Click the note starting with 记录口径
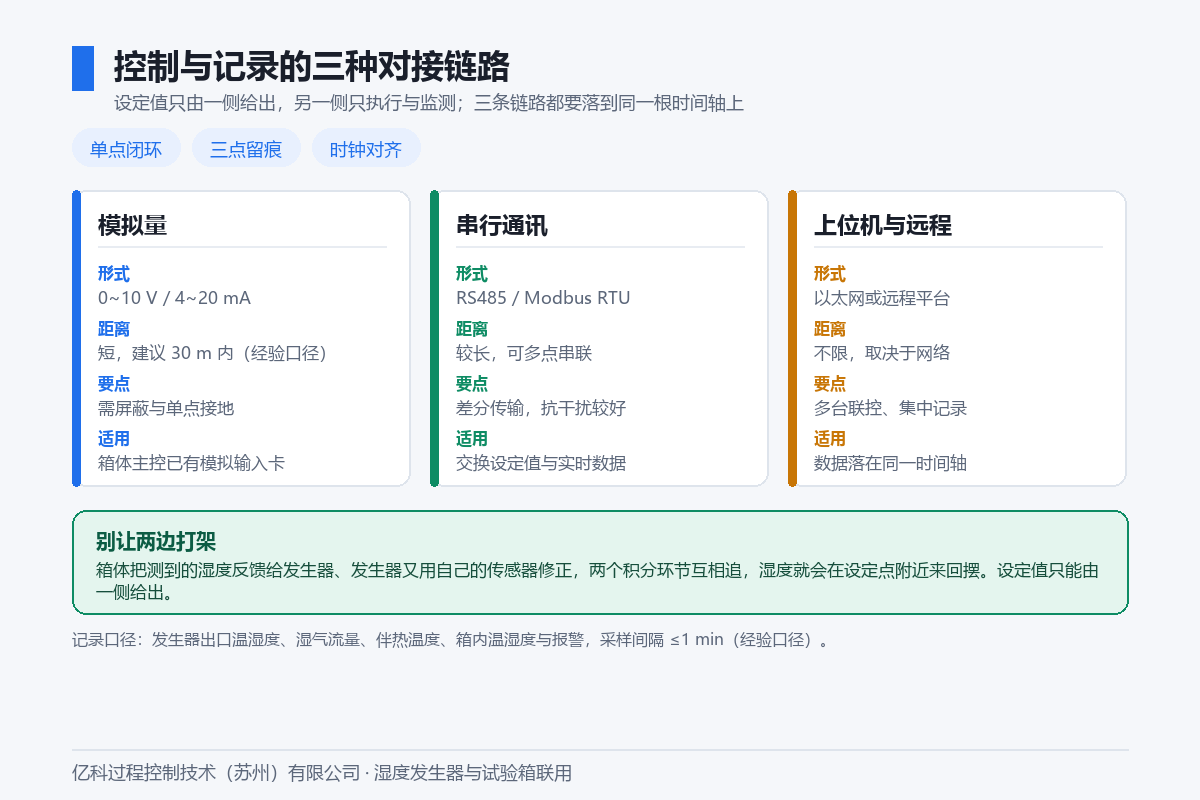This screenshot has width=1200, height=800. click(x=451, y=640)
